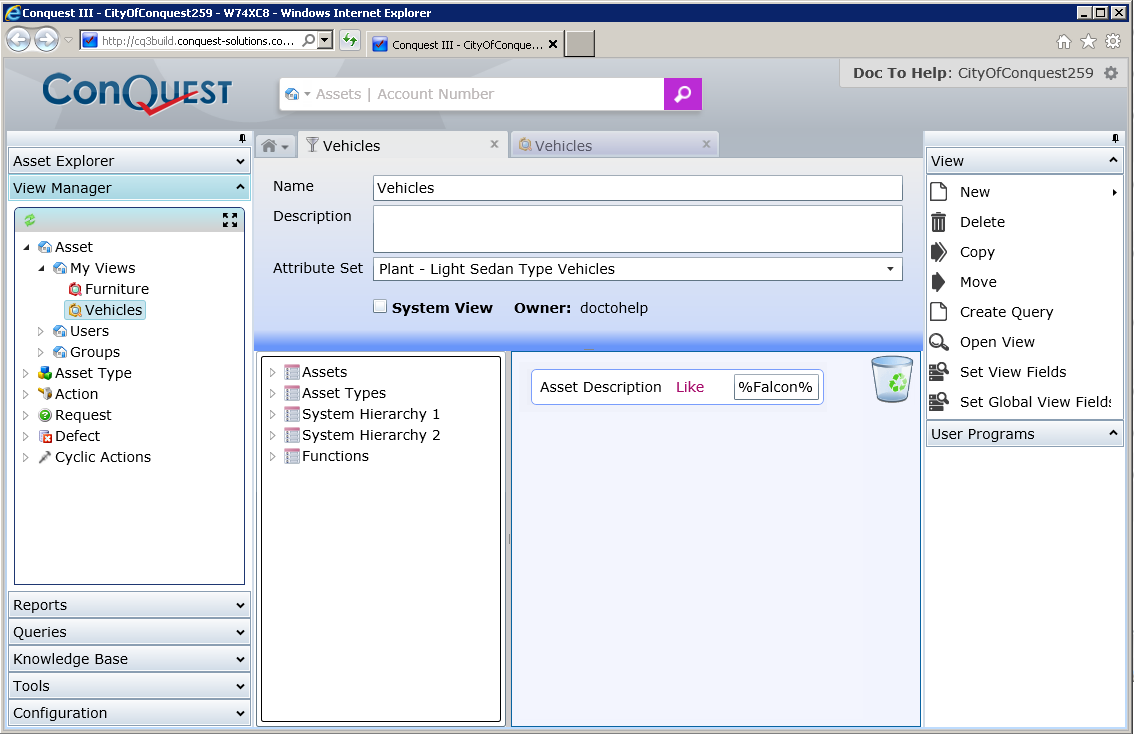Click the Like operator link
Viewport: 1134px width, 734px height.
point(690,387)
